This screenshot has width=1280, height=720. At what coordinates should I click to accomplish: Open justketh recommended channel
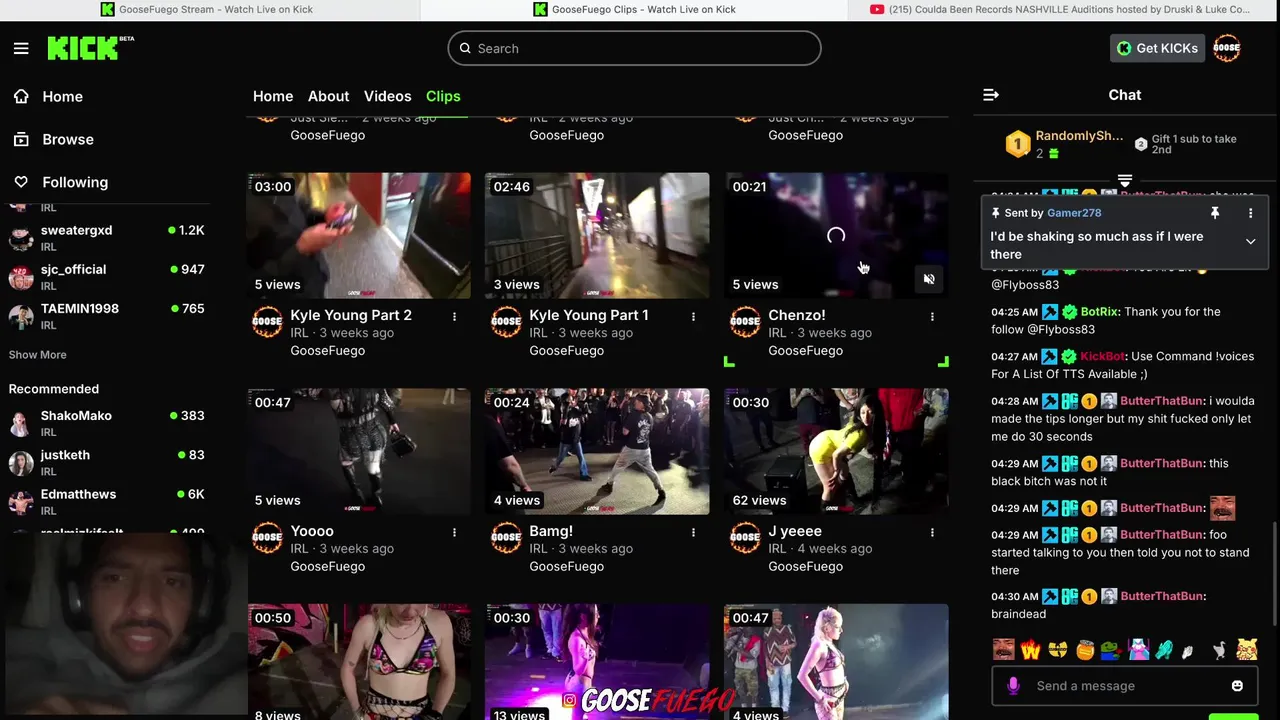click(106, 462)
